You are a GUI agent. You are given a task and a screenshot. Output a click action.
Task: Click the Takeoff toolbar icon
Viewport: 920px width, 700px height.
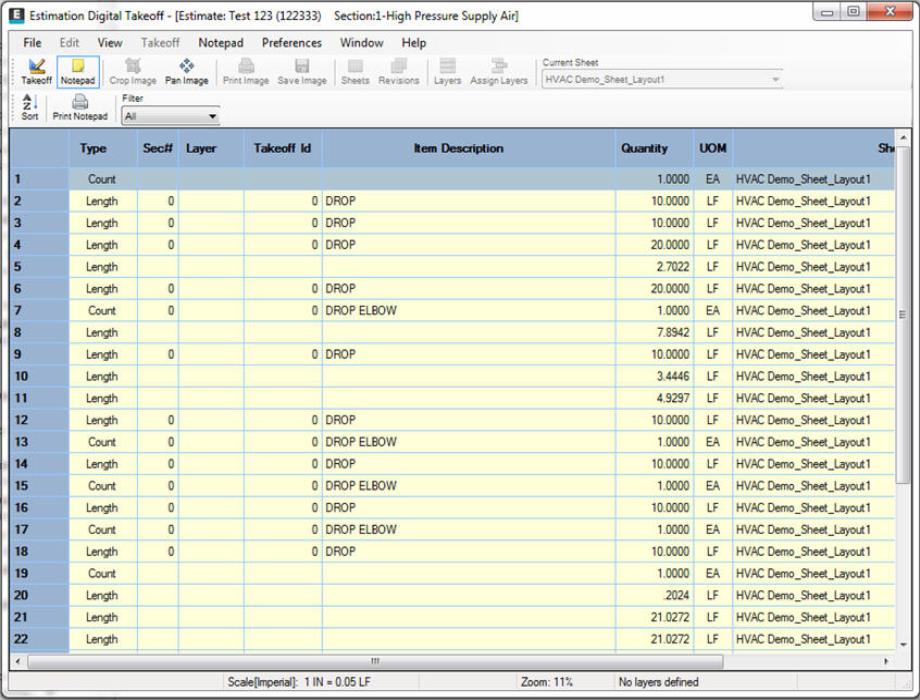pyautogui.click(x=36, y=72)
